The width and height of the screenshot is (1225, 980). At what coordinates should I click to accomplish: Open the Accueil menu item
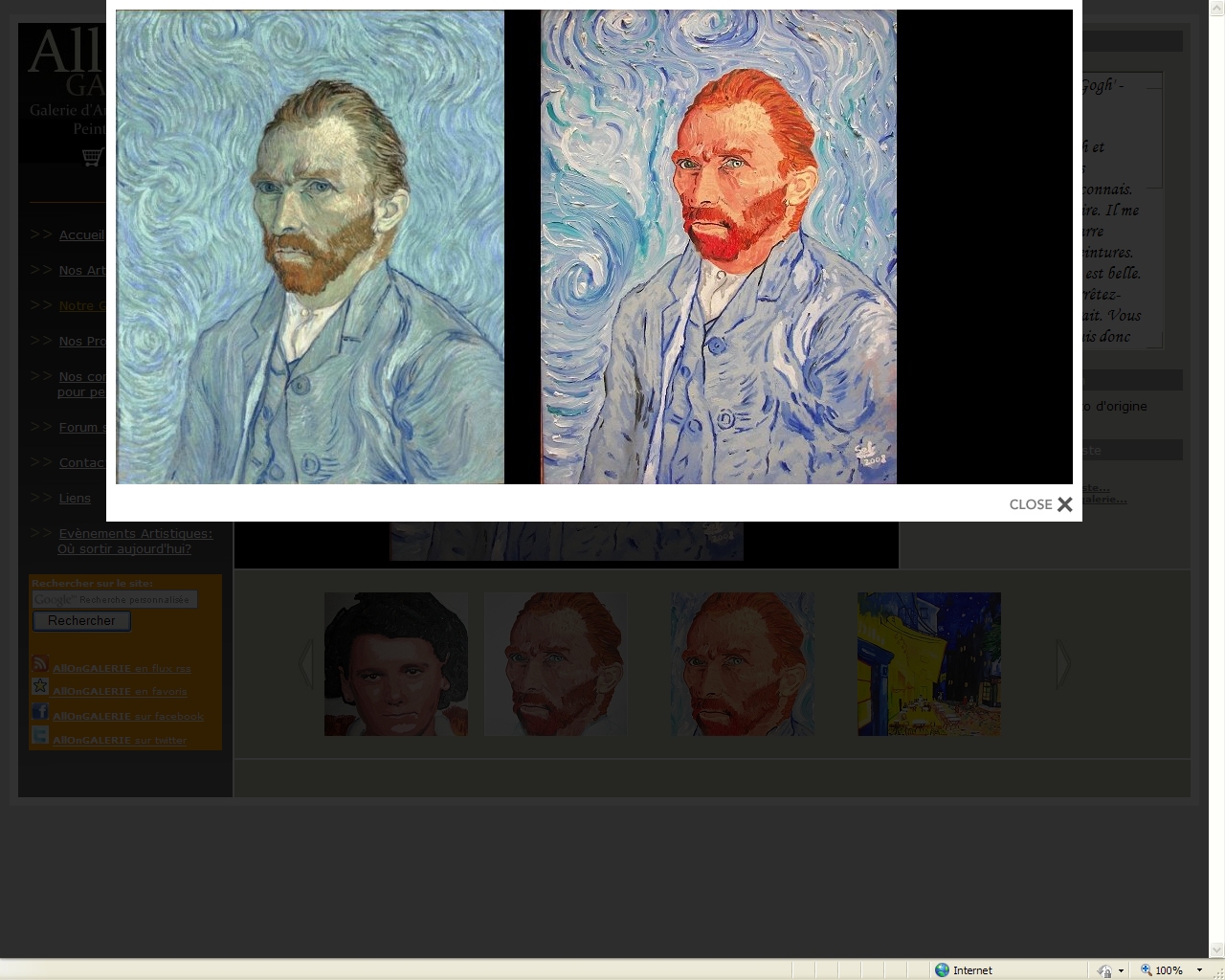(81, 235)
